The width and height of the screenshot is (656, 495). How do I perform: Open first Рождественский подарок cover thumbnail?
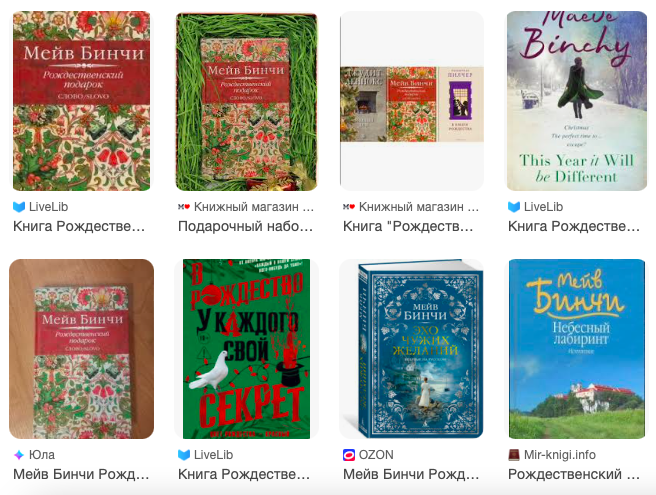pos(82,101)
